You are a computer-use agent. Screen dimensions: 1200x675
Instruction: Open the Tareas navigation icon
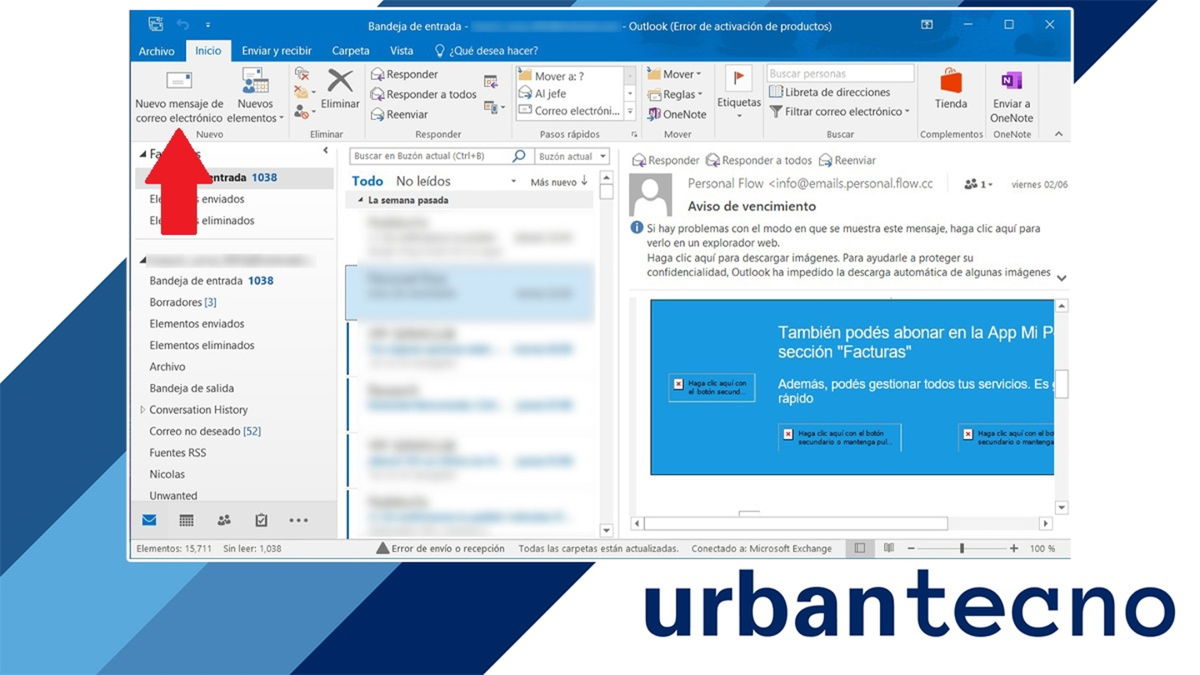(260, 519)
